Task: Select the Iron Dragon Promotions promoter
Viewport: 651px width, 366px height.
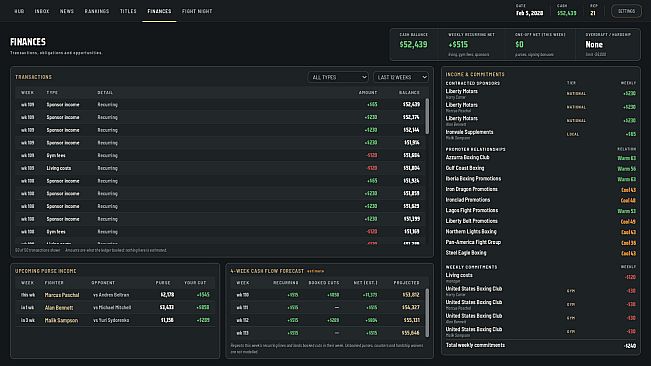Action: tap(541, 189)
